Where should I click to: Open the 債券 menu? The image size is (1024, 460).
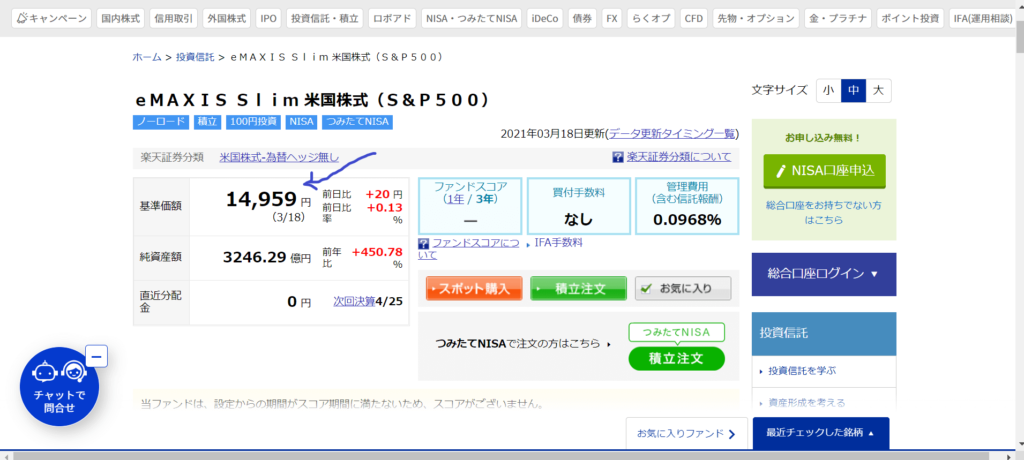coord(582,18)
